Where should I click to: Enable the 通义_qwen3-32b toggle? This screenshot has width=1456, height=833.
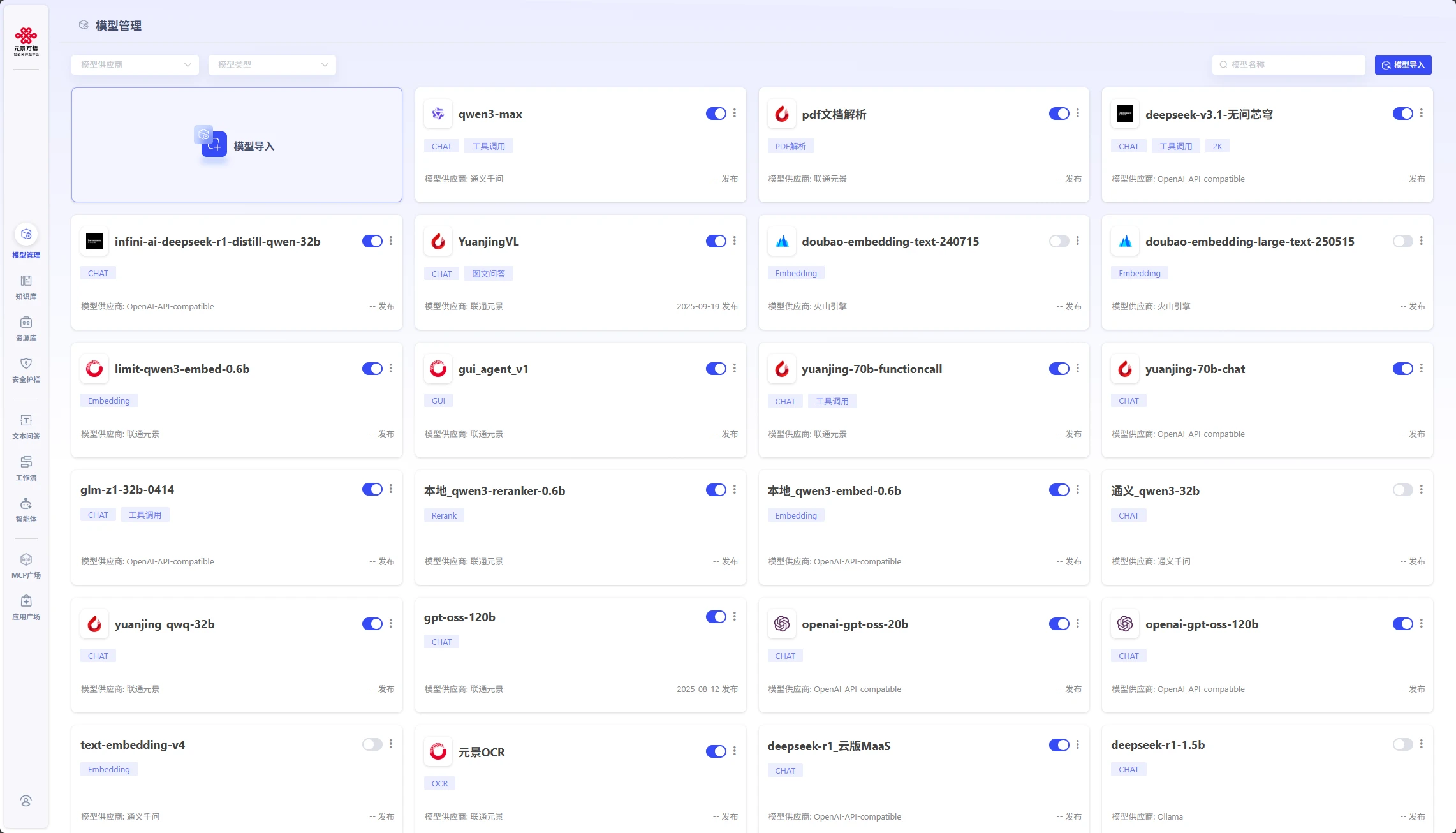(x=1403, y=490)
